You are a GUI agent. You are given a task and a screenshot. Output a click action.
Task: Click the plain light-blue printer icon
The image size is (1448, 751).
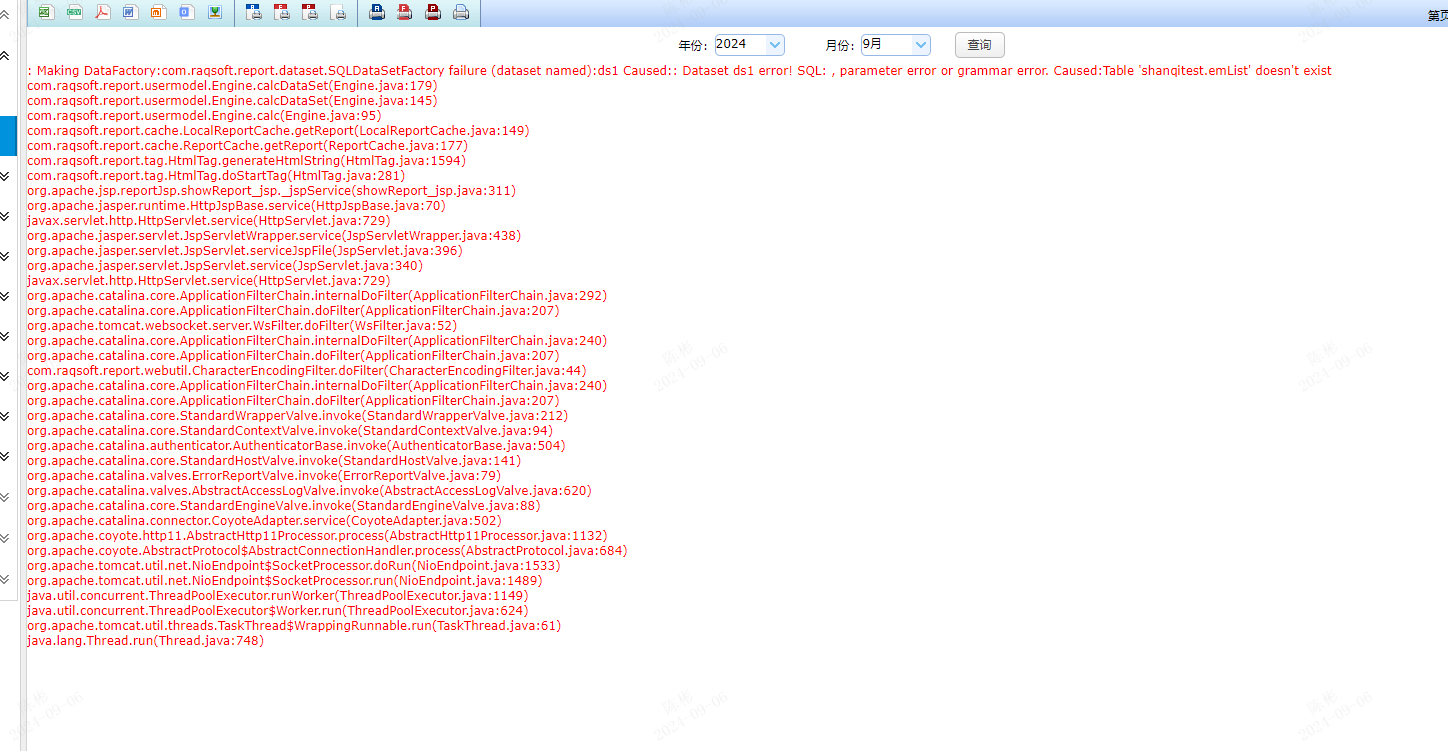tap(461, 12)
